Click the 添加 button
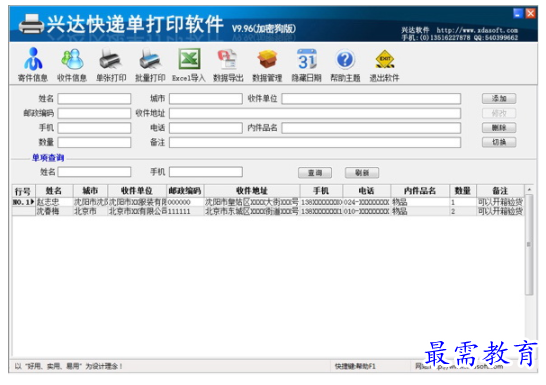 pos(499,99)
